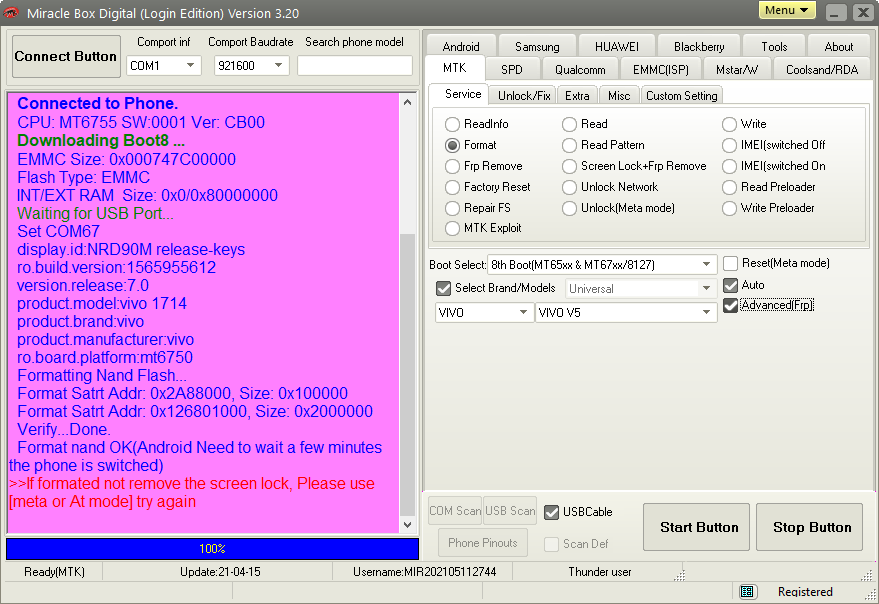Click the 100% blue progress bar
This screenshot has height=604, width=879.
tap(212, 549)
